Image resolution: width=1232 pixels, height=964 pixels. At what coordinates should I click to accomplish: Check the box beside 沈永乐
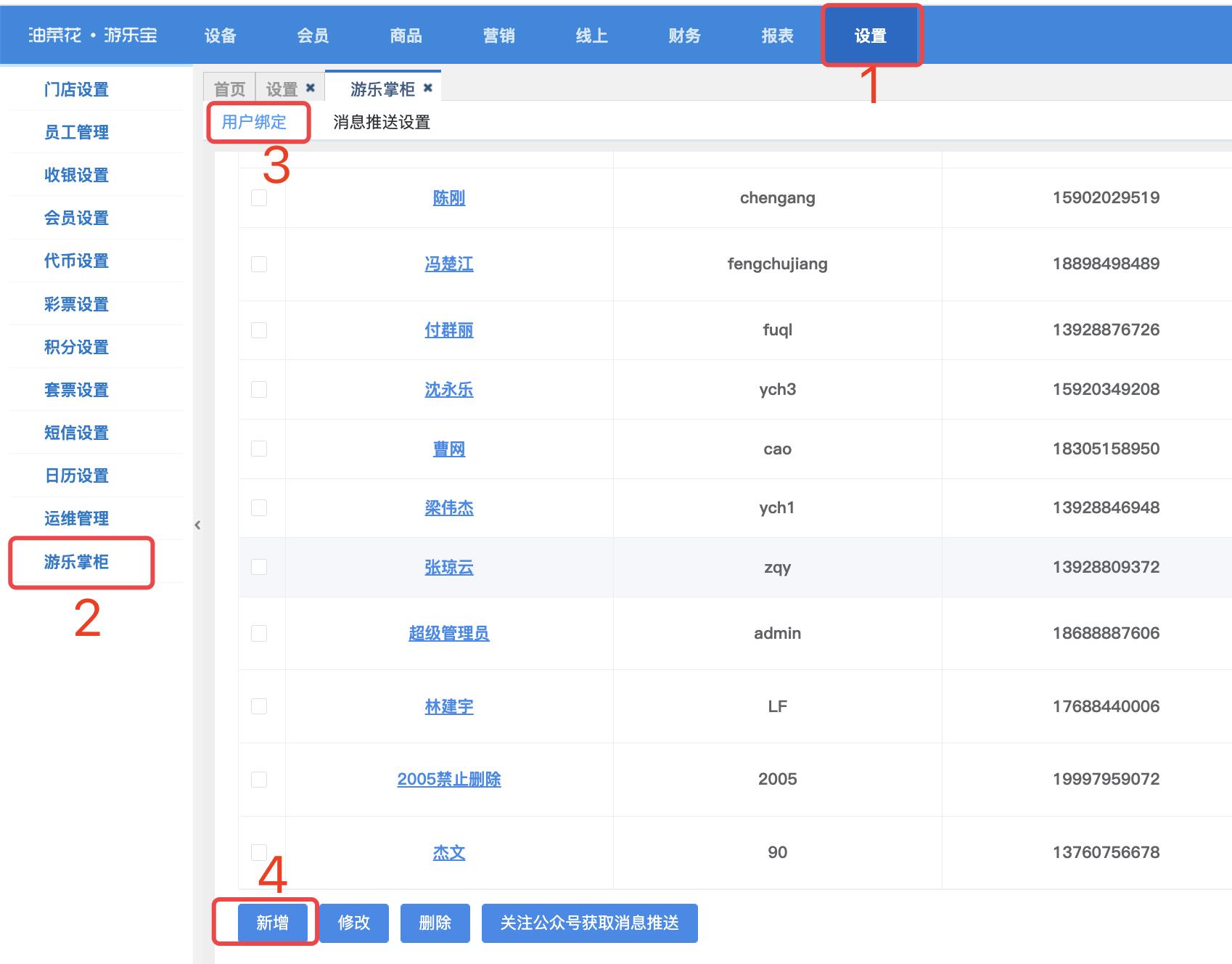coord(259,390)
